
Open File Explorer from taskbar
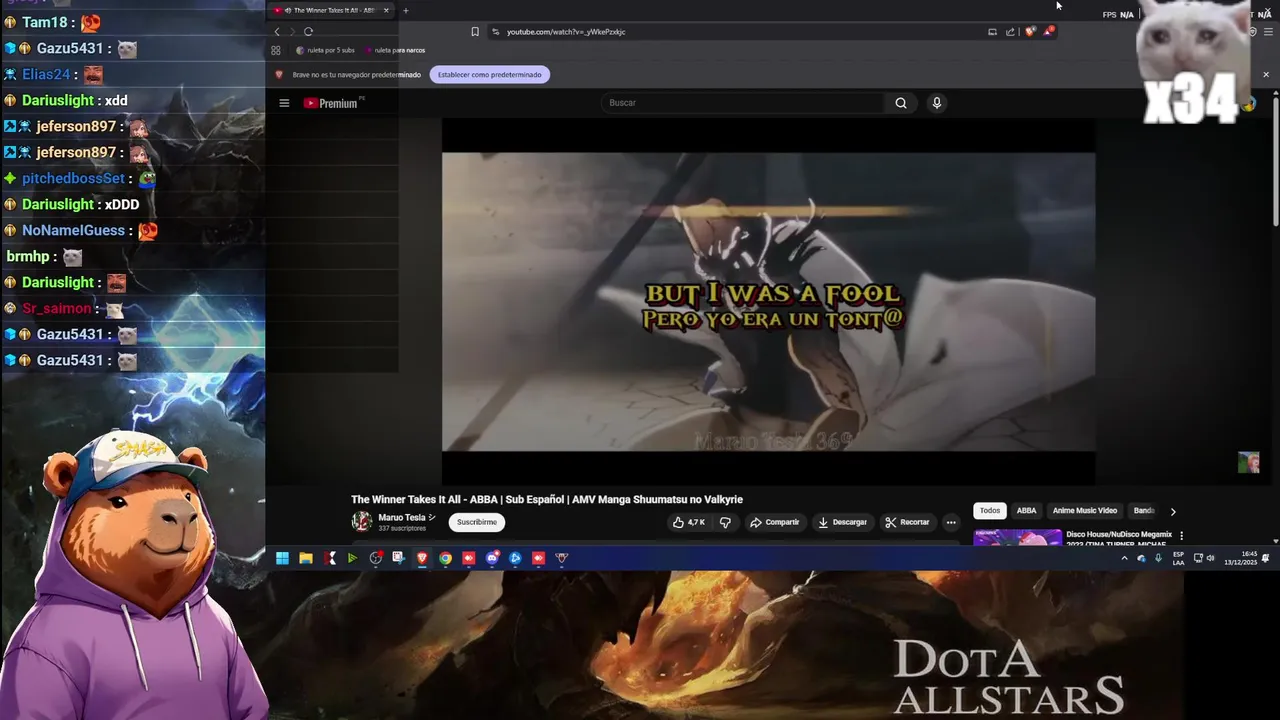coord(306,558)
